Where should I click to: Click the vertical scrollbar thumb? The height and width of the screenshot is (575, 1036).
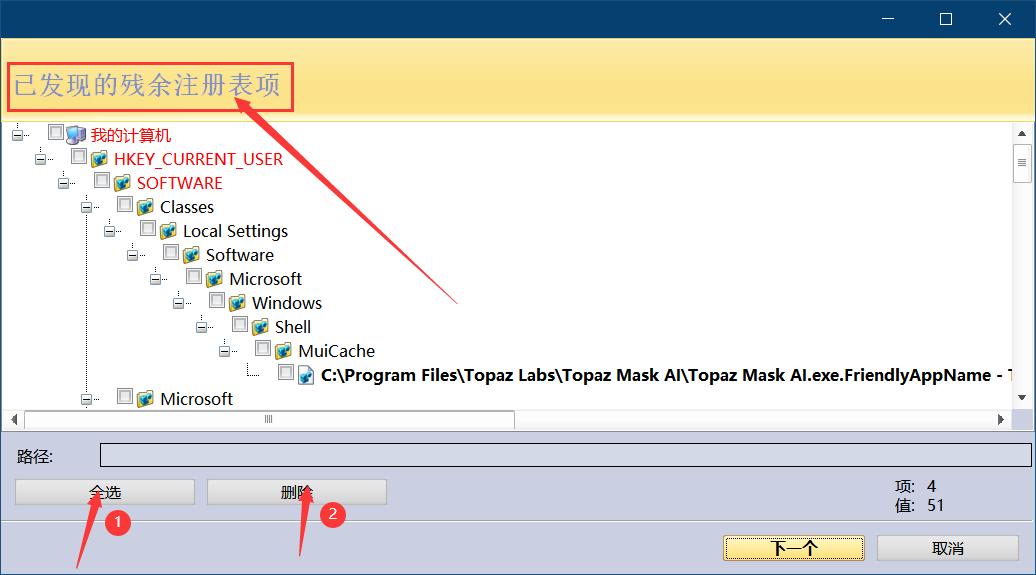pos(1022,163)
